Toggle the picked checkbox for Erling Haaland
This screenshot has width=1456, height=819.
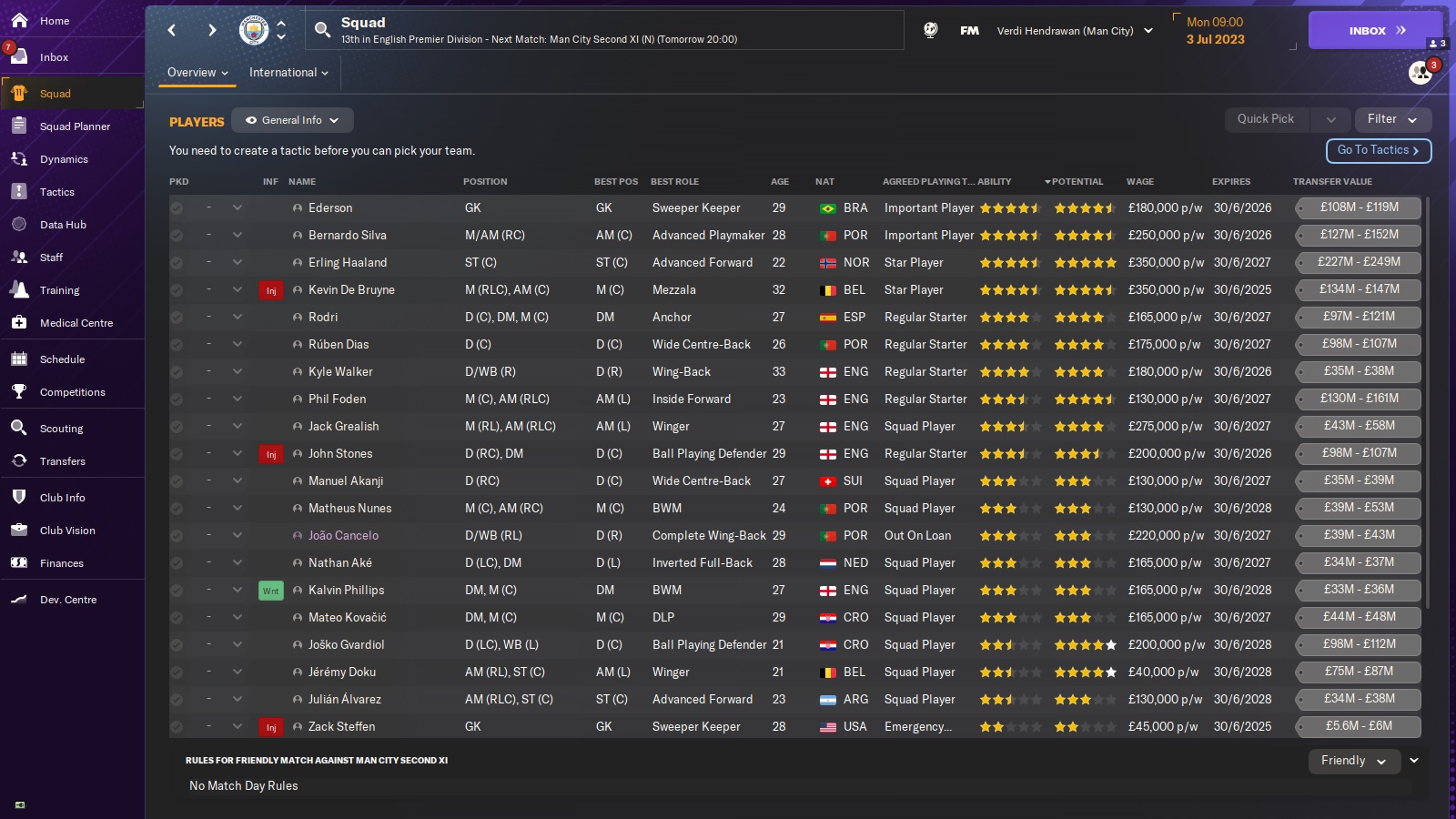coord(177,263)
